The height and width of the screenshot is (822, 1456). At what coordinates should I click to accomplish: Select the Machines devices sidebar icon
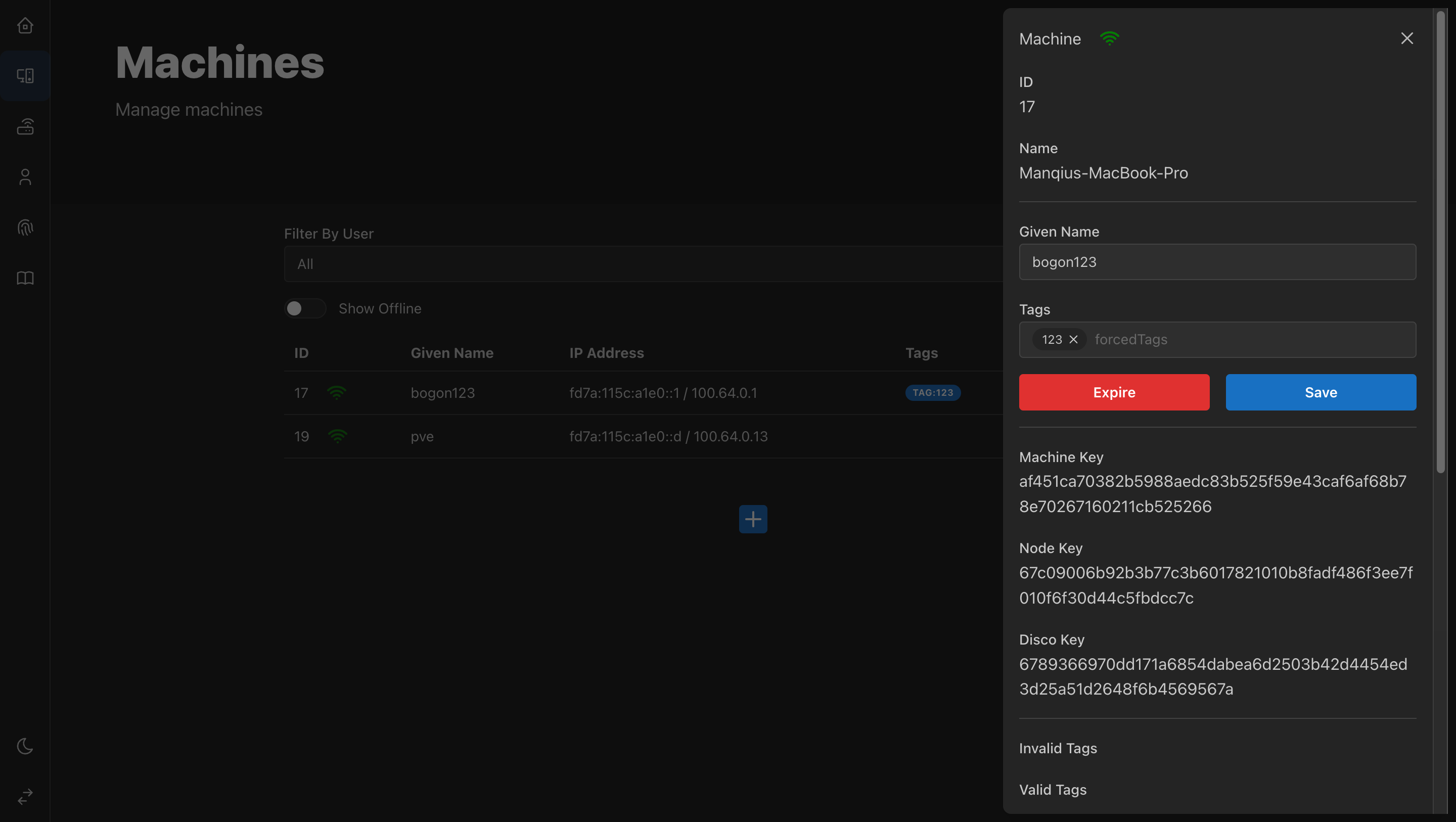click(25, 76)
